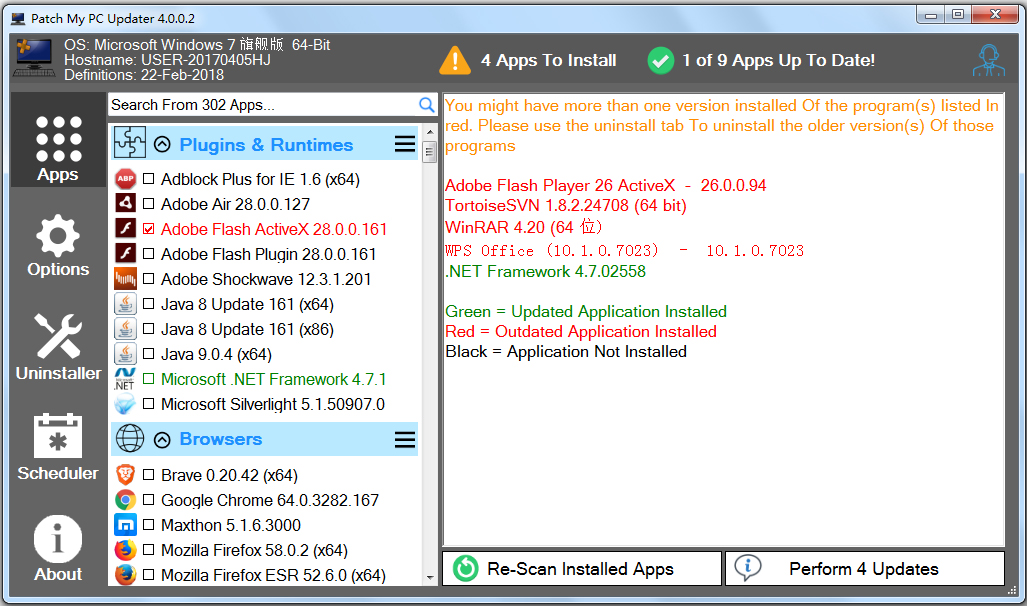
Task: Click Perform 4 Updates button
Action: tap(865, 568)
